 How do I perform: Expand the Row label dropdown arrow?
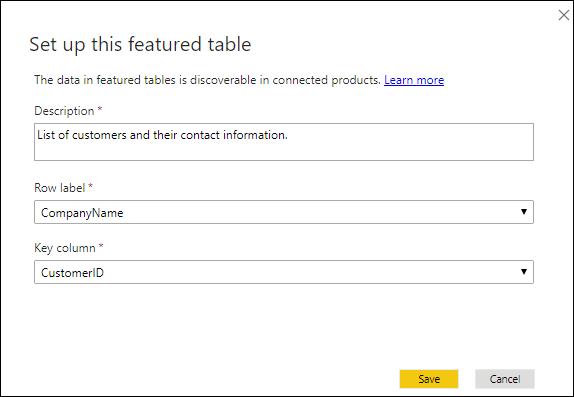coord(524,212)
